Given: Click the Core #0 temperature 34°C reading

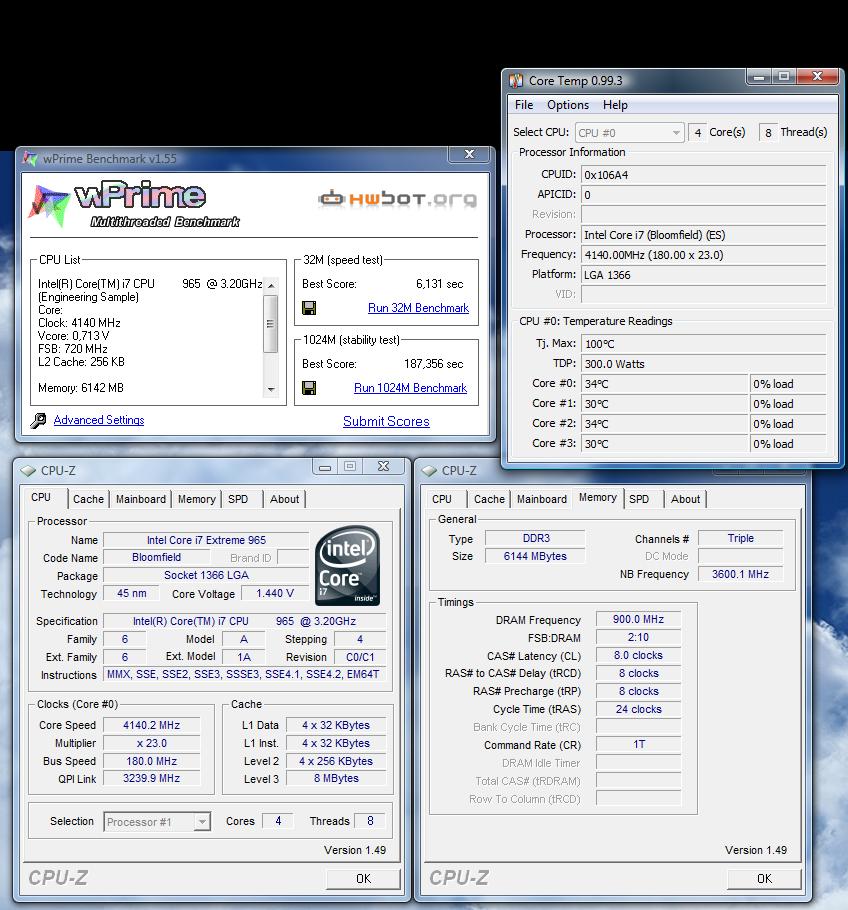Looking at the screenshot, I should click(x=664, y=384).
